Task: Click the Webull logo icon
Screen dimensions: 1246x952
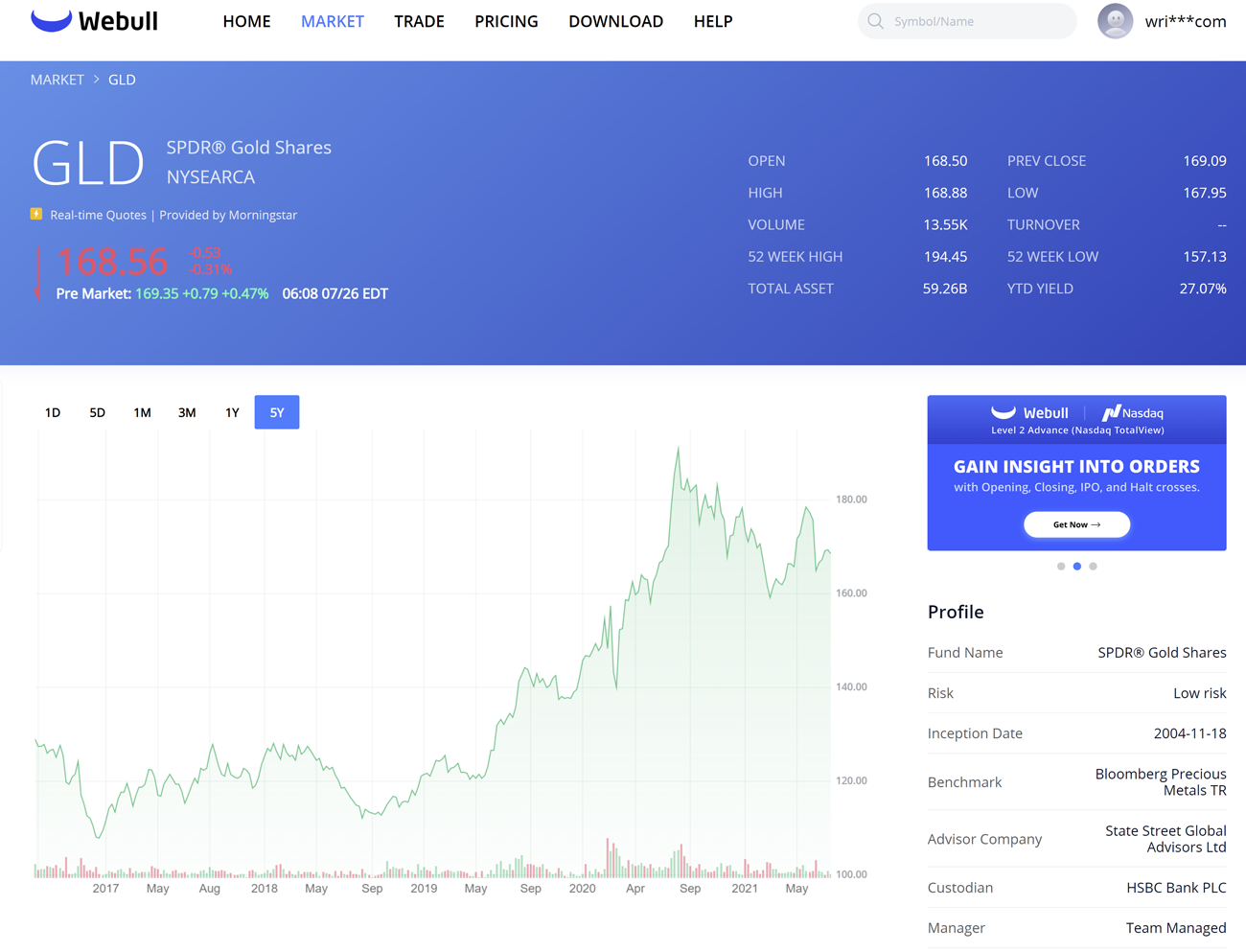Action: (51, 20)
